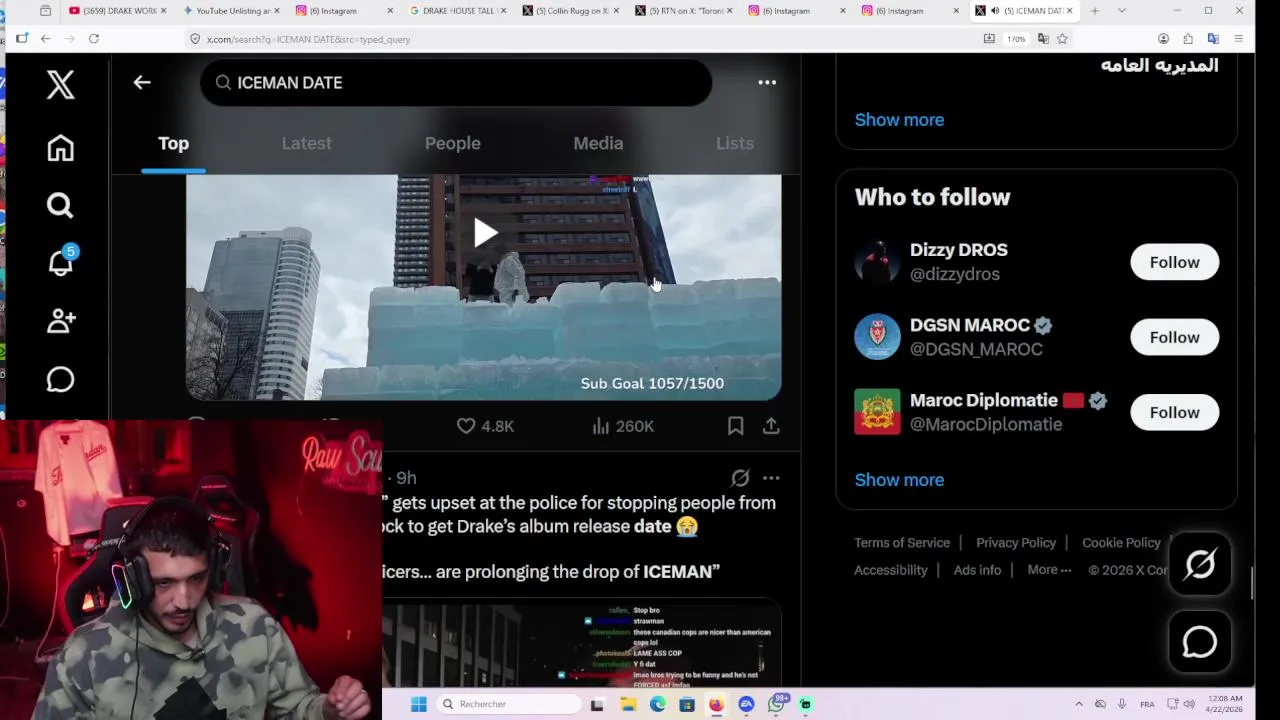Click the browser back arrow
Screen dimensions: 1280x720
coord(45,39)
